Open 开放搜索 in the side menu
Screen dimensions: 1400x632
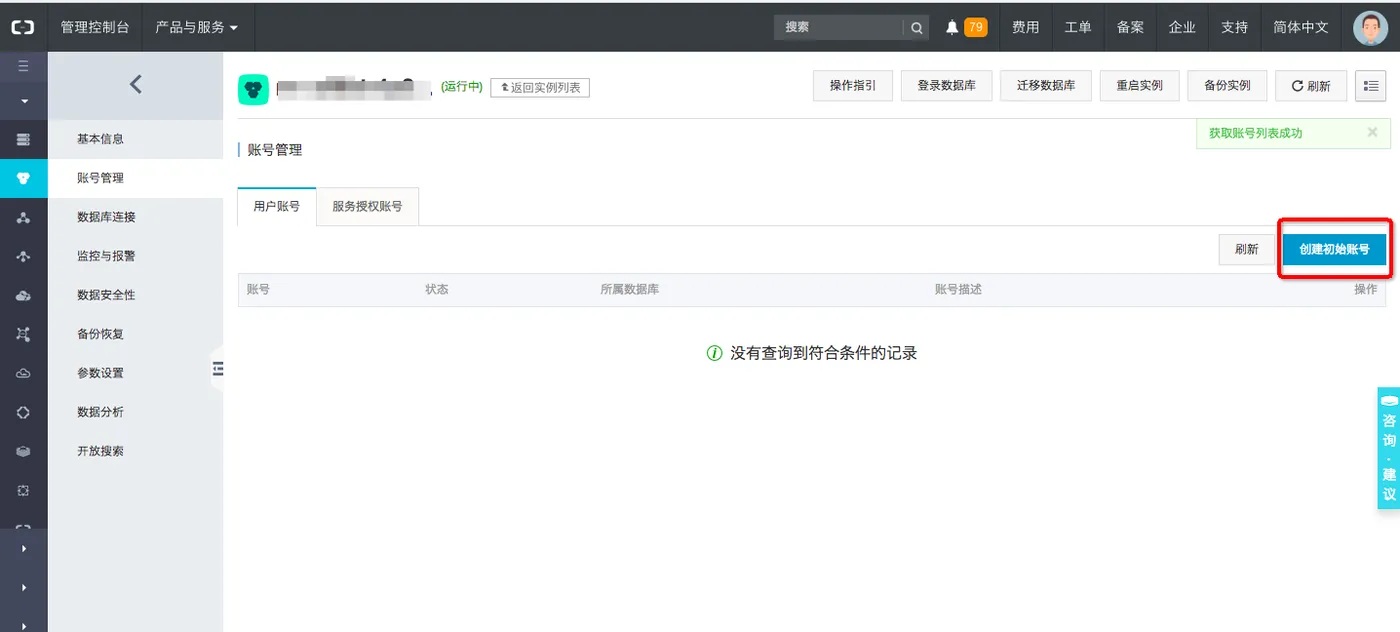tap(135, 451)
